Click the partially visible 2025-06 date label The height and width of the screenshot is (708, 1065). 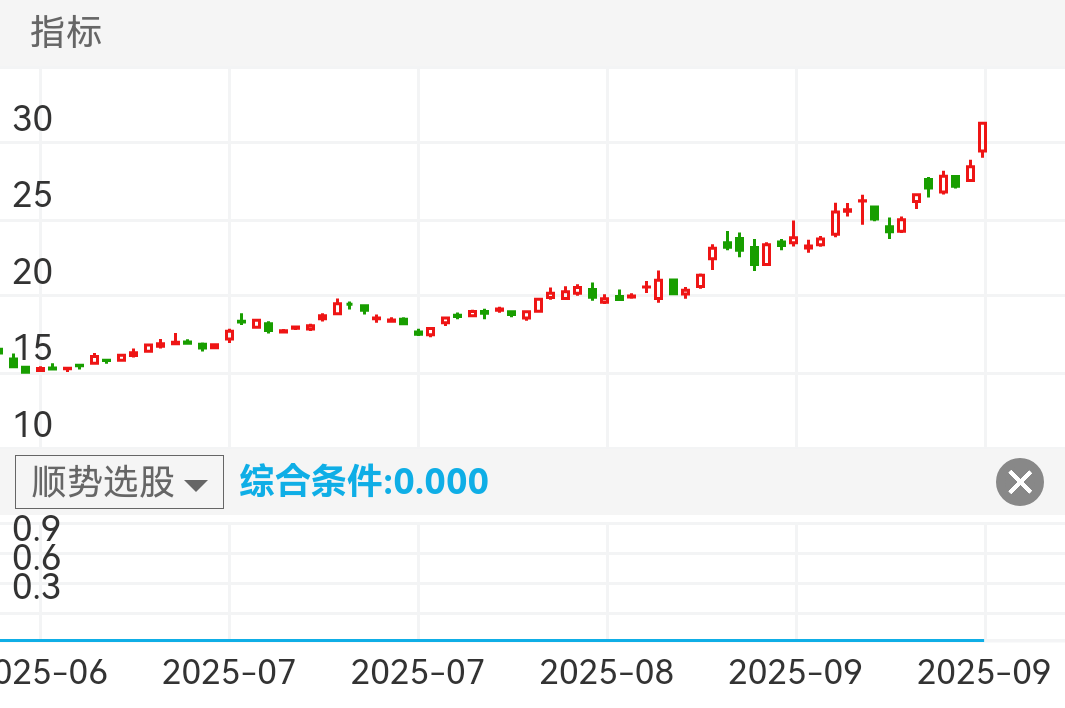[x=53, y=672]
